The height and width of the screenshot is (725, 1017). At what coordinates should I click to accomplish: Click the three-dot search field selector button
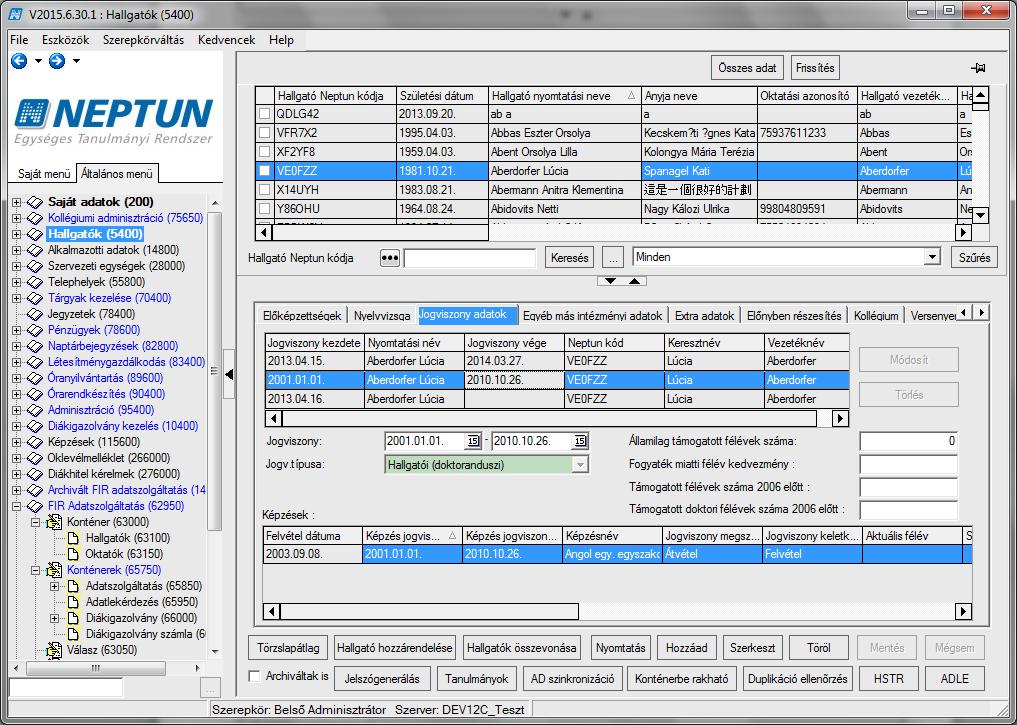click(389, 258)
